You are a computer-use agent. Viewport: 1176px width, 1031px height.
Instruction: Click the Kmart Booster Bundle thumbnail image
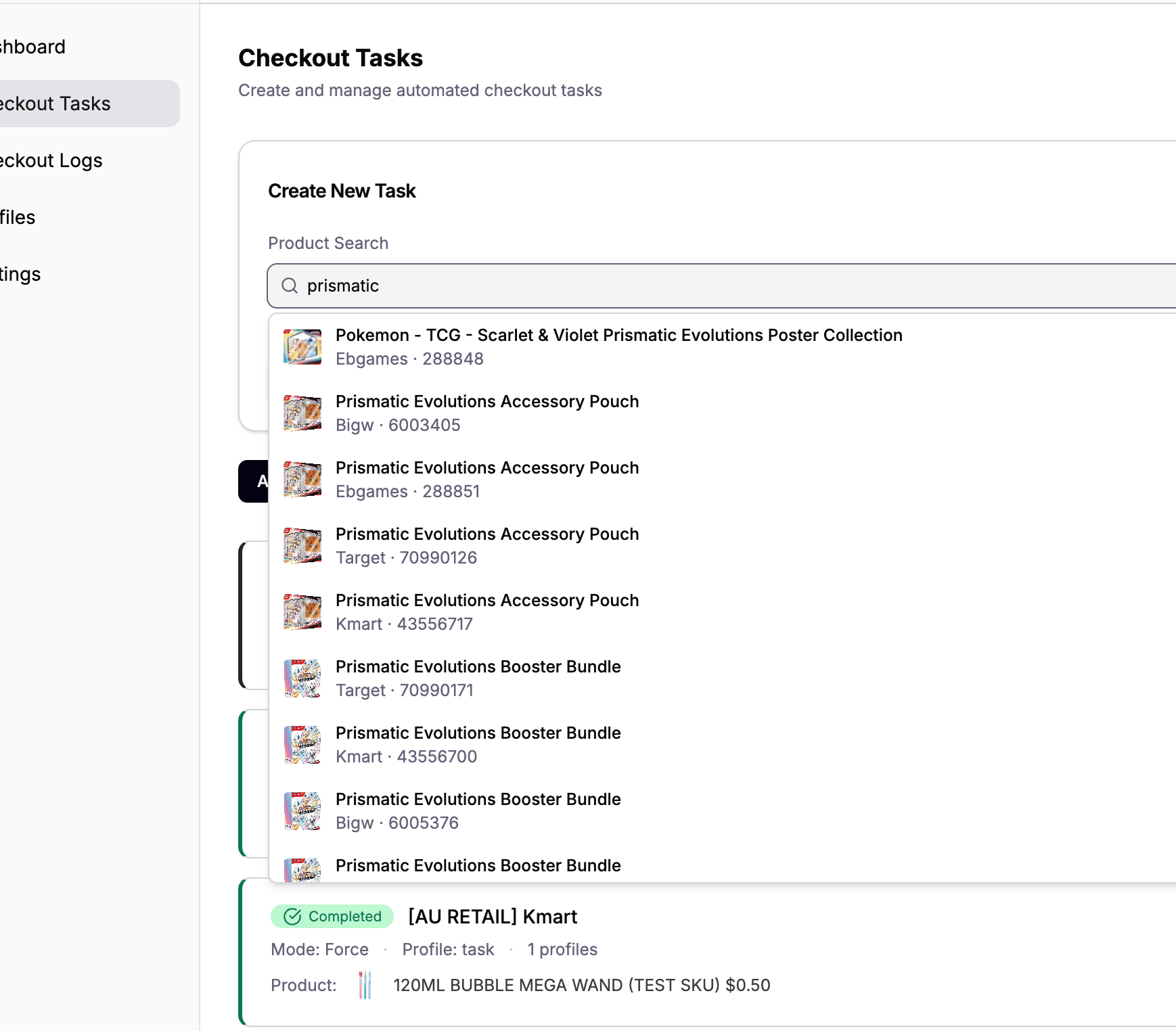pyautogui.click(x=302, y=743)
